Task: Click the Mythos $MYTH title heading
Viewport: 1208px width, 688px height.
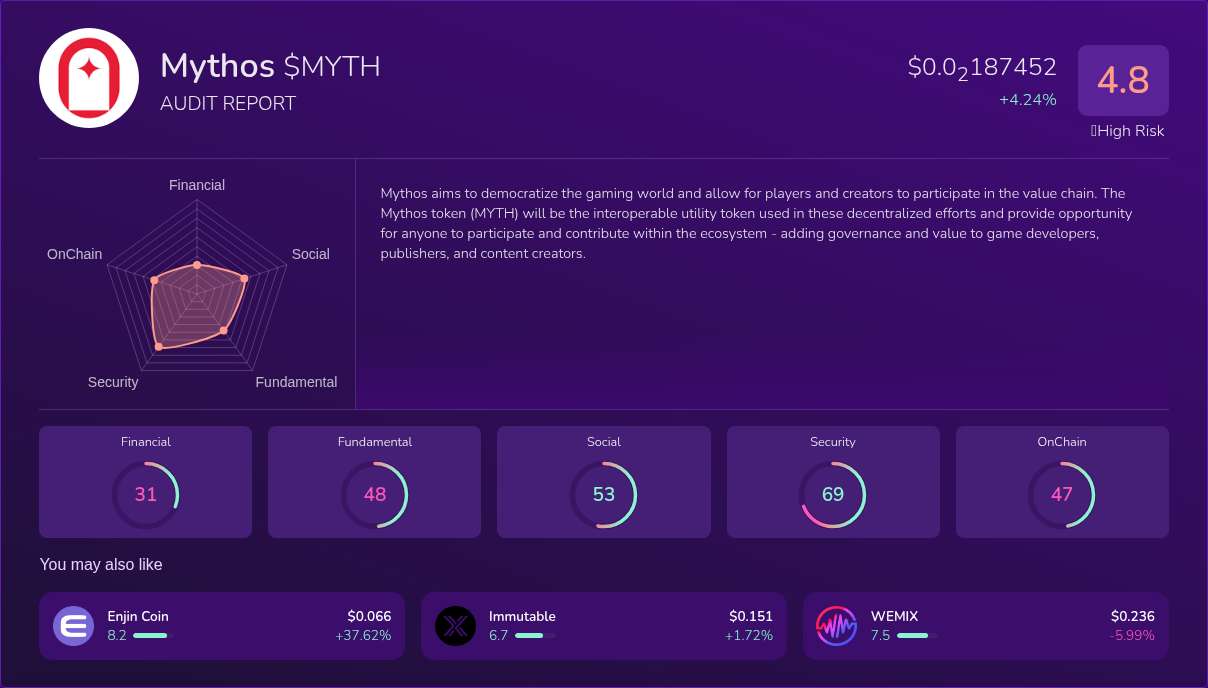Action: coord(270,66)
